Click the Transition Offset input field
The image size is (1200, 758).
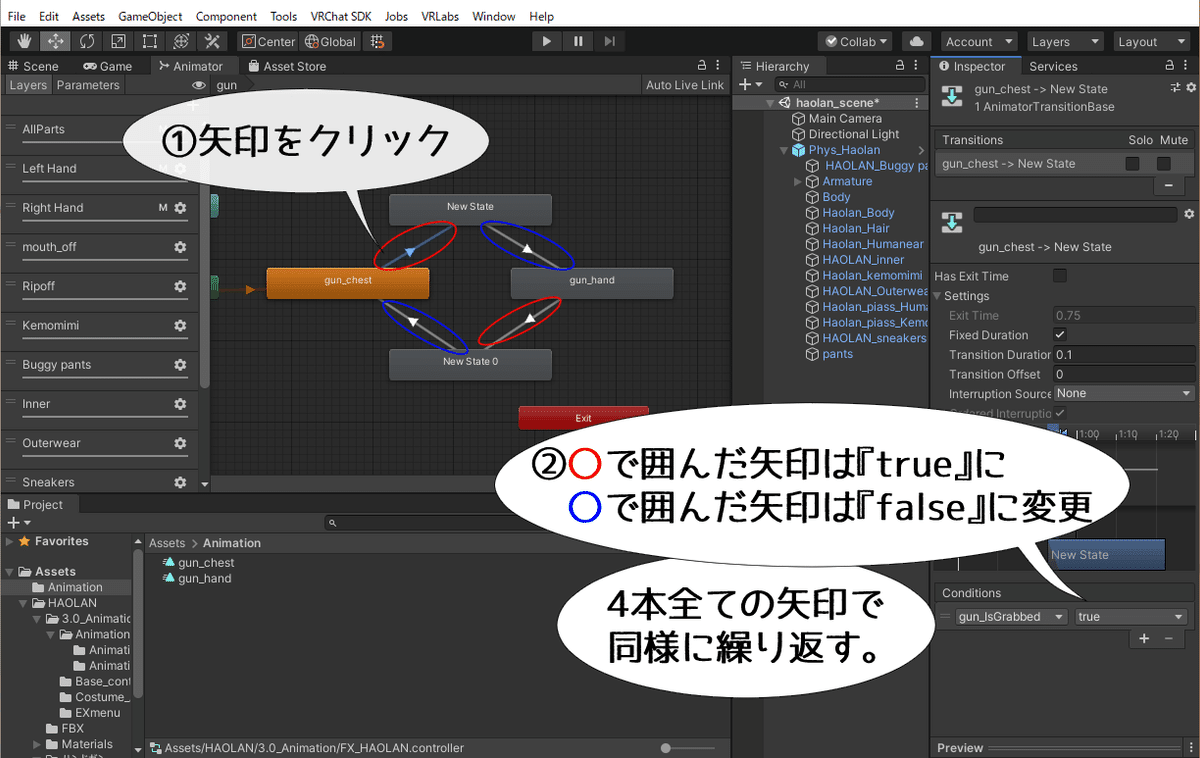1124,374
